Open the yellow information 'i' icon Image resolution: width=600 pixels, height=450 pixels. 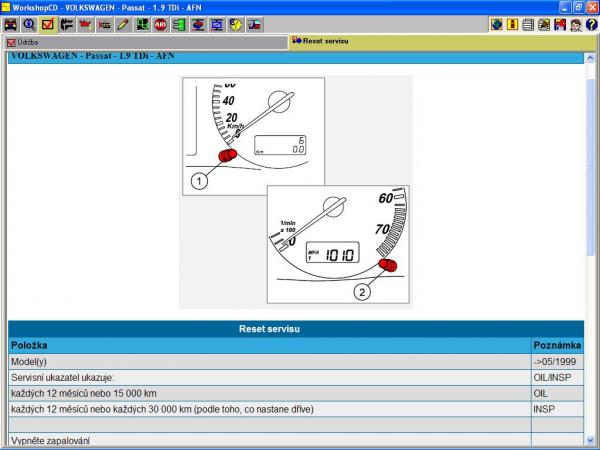tap(512, 24)
